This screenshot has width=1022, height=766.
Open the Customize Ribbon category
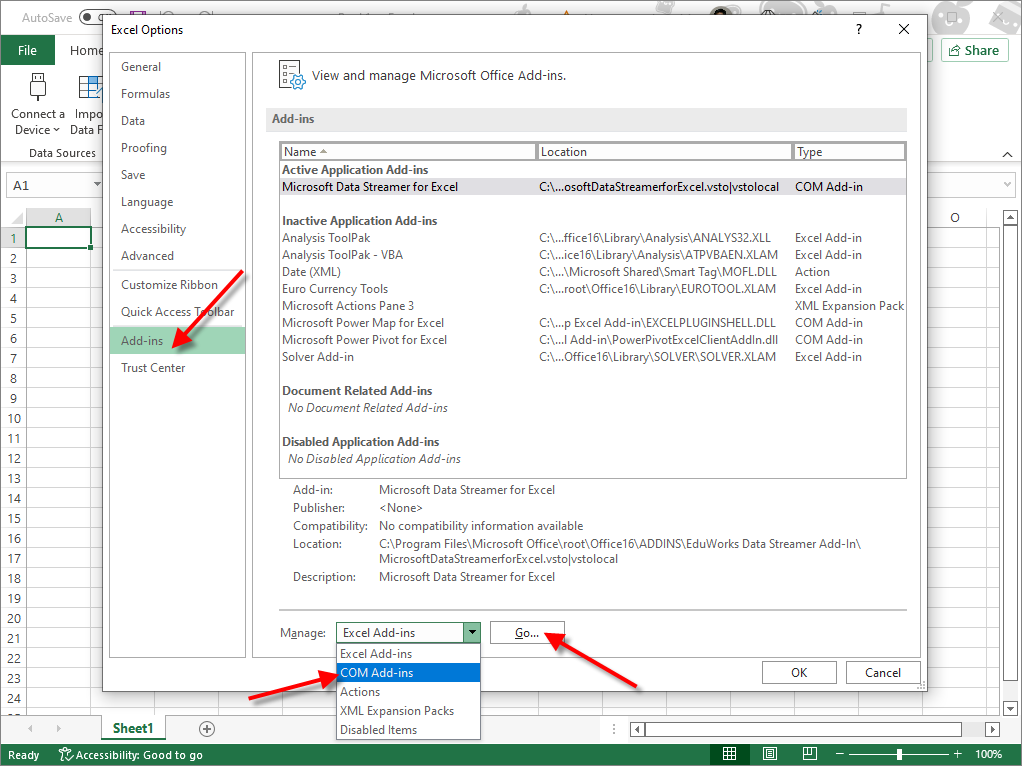pos(177,285)
